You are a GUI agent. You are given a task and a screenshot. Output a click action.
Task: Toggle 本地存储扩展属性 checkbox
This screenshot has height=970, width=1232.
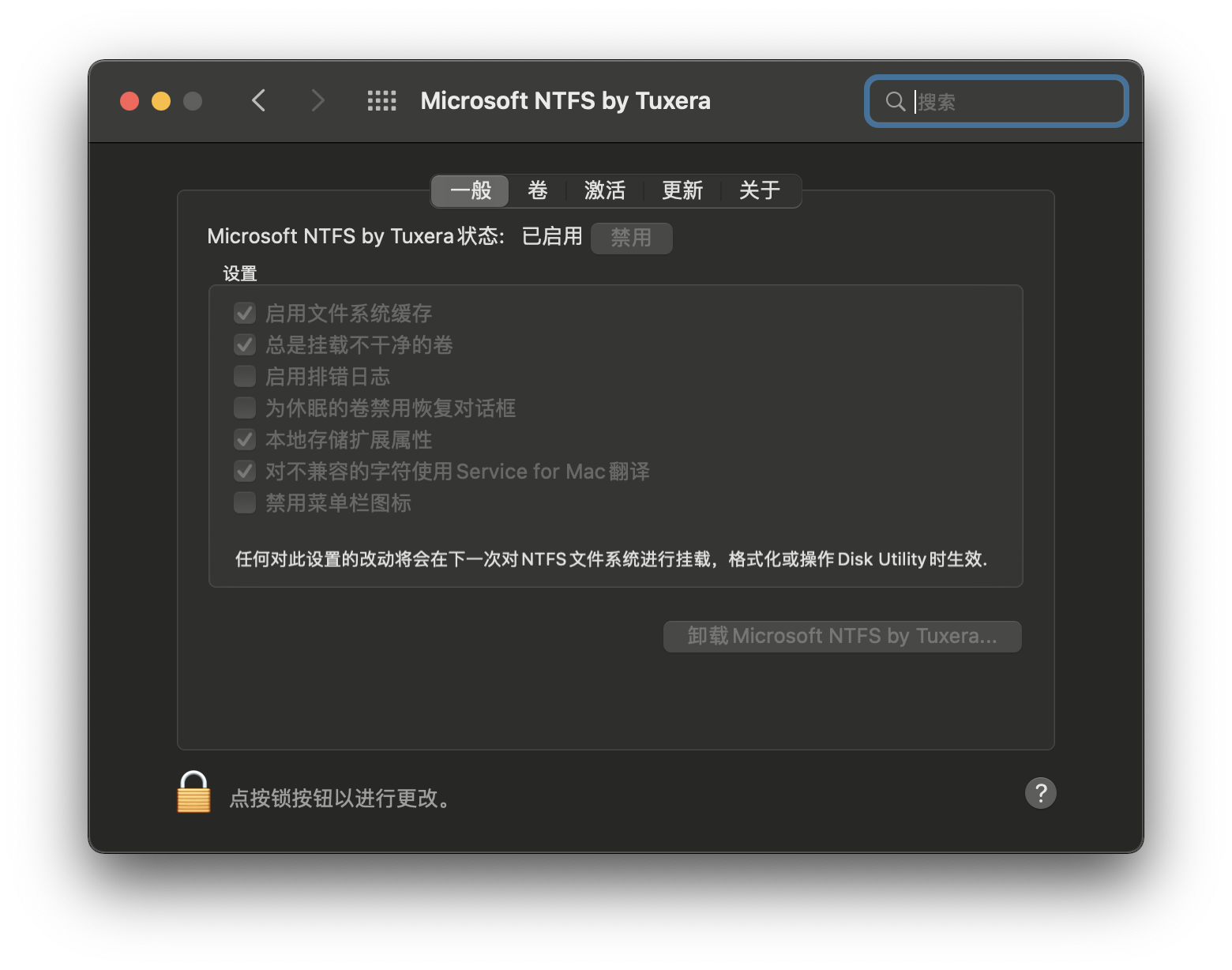tap(245, 440)
